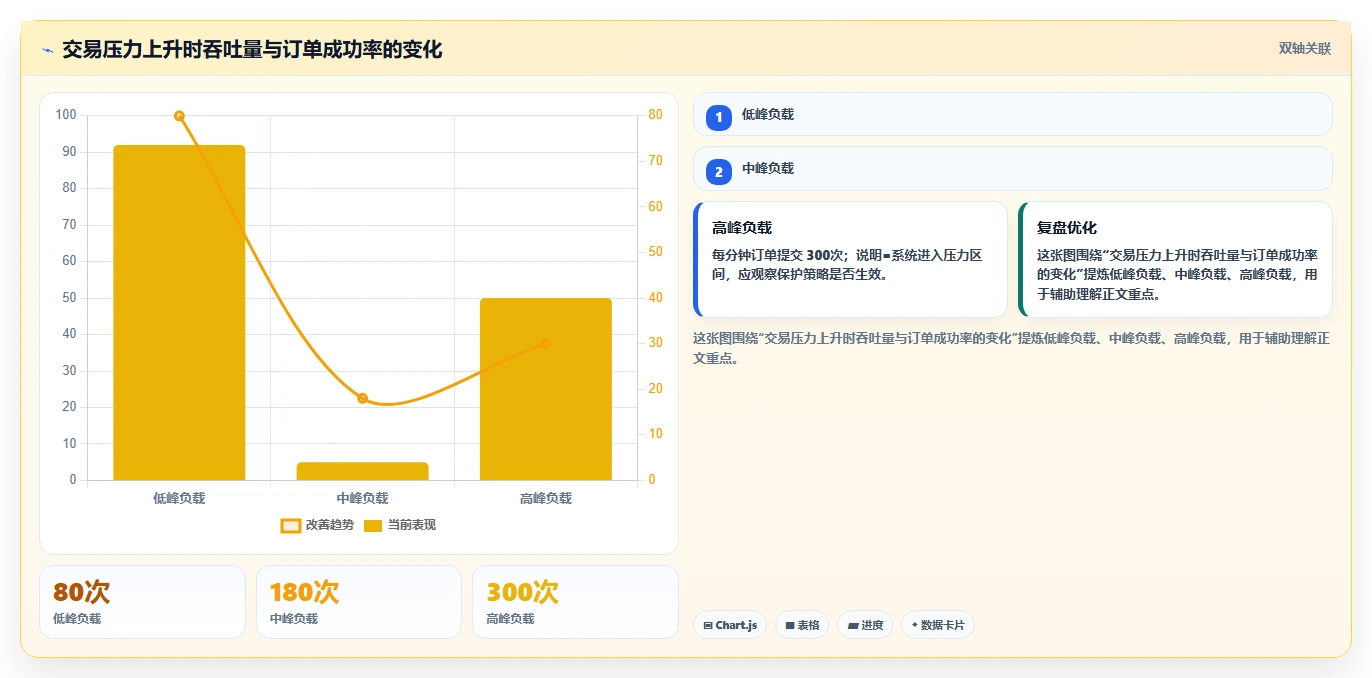1372x678 pixels.
Task: Click the number 1 step badge
Action: (718, 118)
